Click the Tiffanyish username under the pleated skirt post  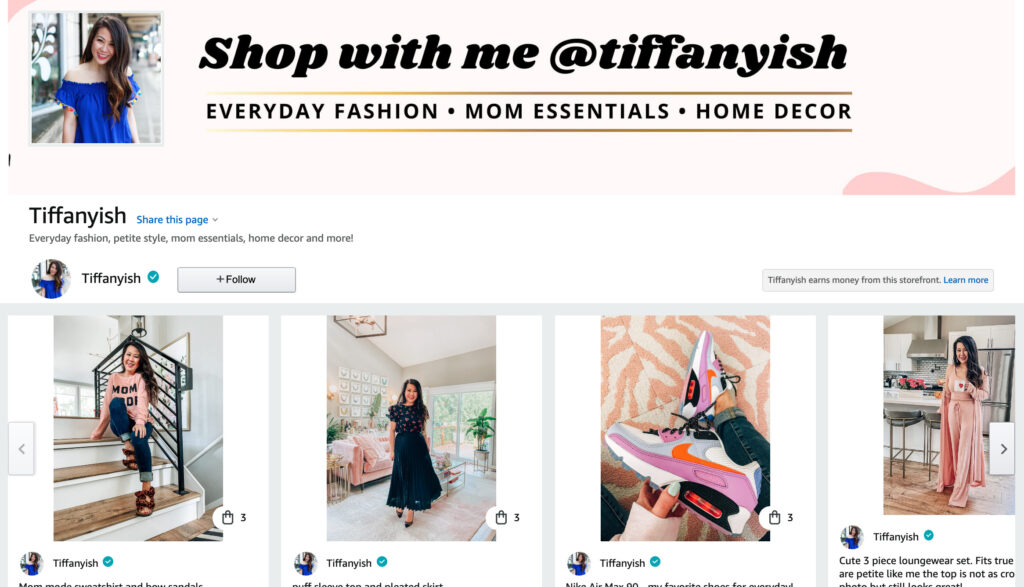click(349, 562)
